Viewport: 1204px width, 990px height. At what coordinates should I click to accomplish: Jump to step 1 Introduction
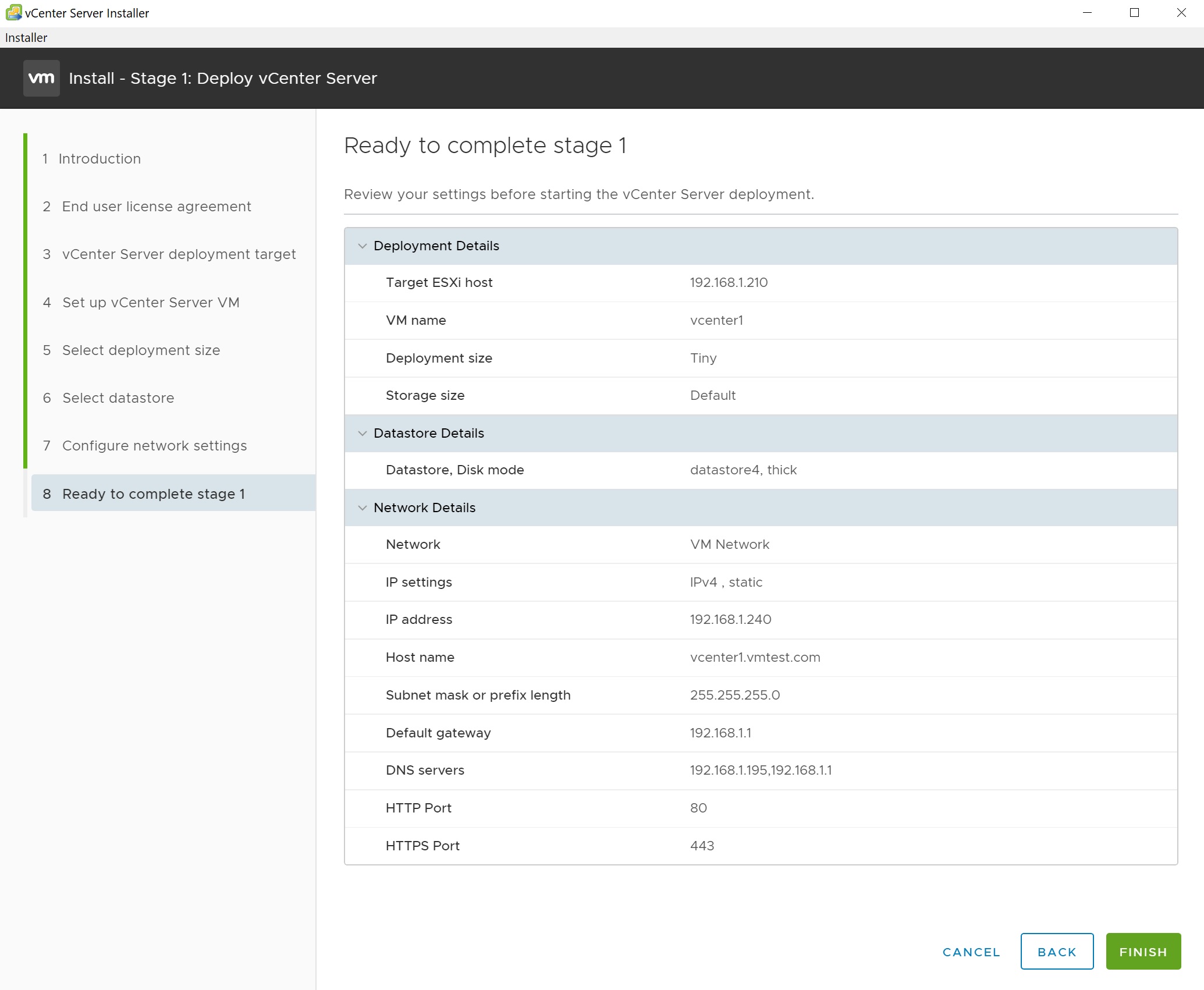[x=100, y=159]
